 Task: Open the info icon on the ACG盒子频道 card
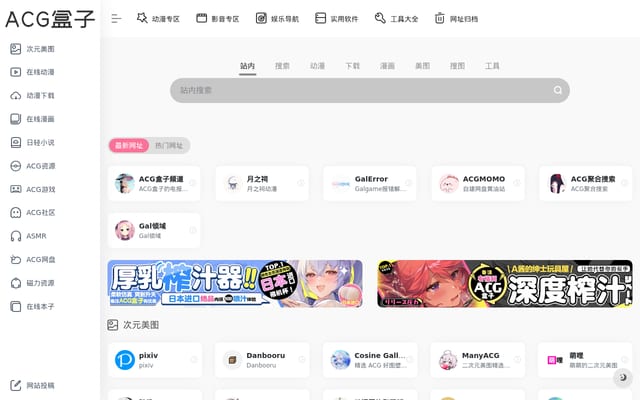tap(193, 183)
